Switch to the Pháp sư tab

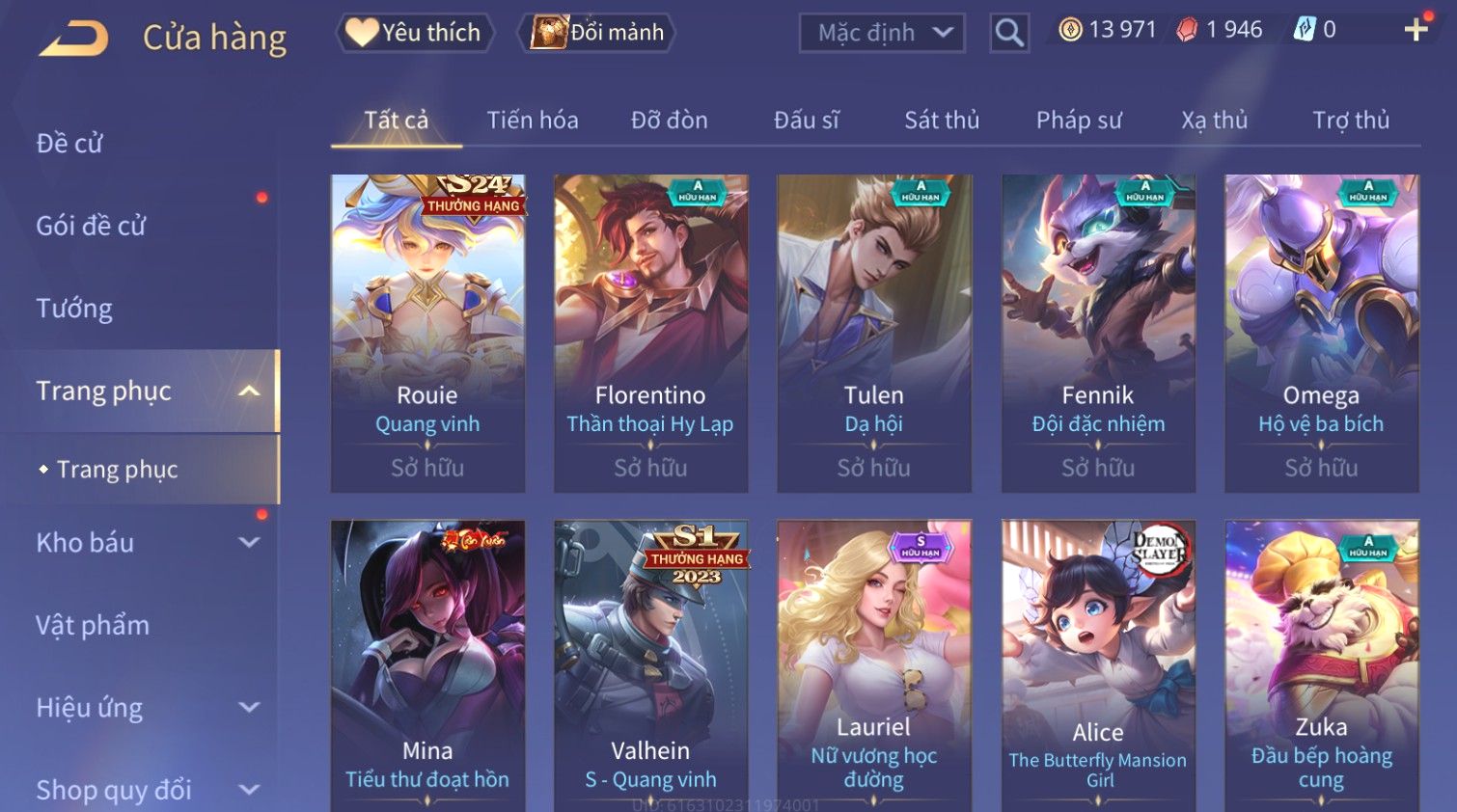tap(1079, 120)
